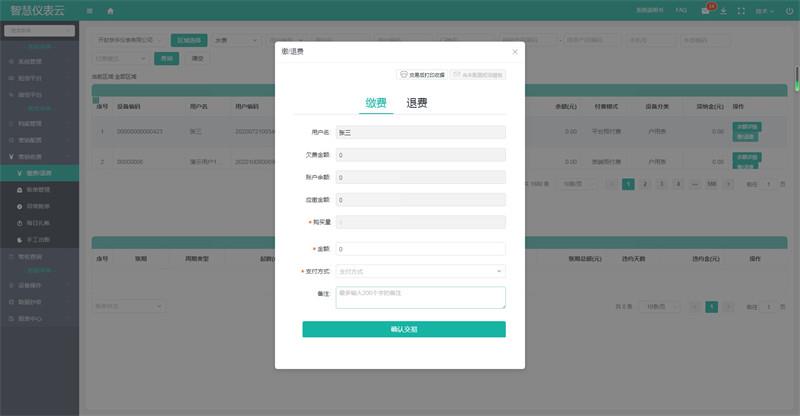
Task: Open the message notifications icon with red badge
Action: click(x=707, y=10)
